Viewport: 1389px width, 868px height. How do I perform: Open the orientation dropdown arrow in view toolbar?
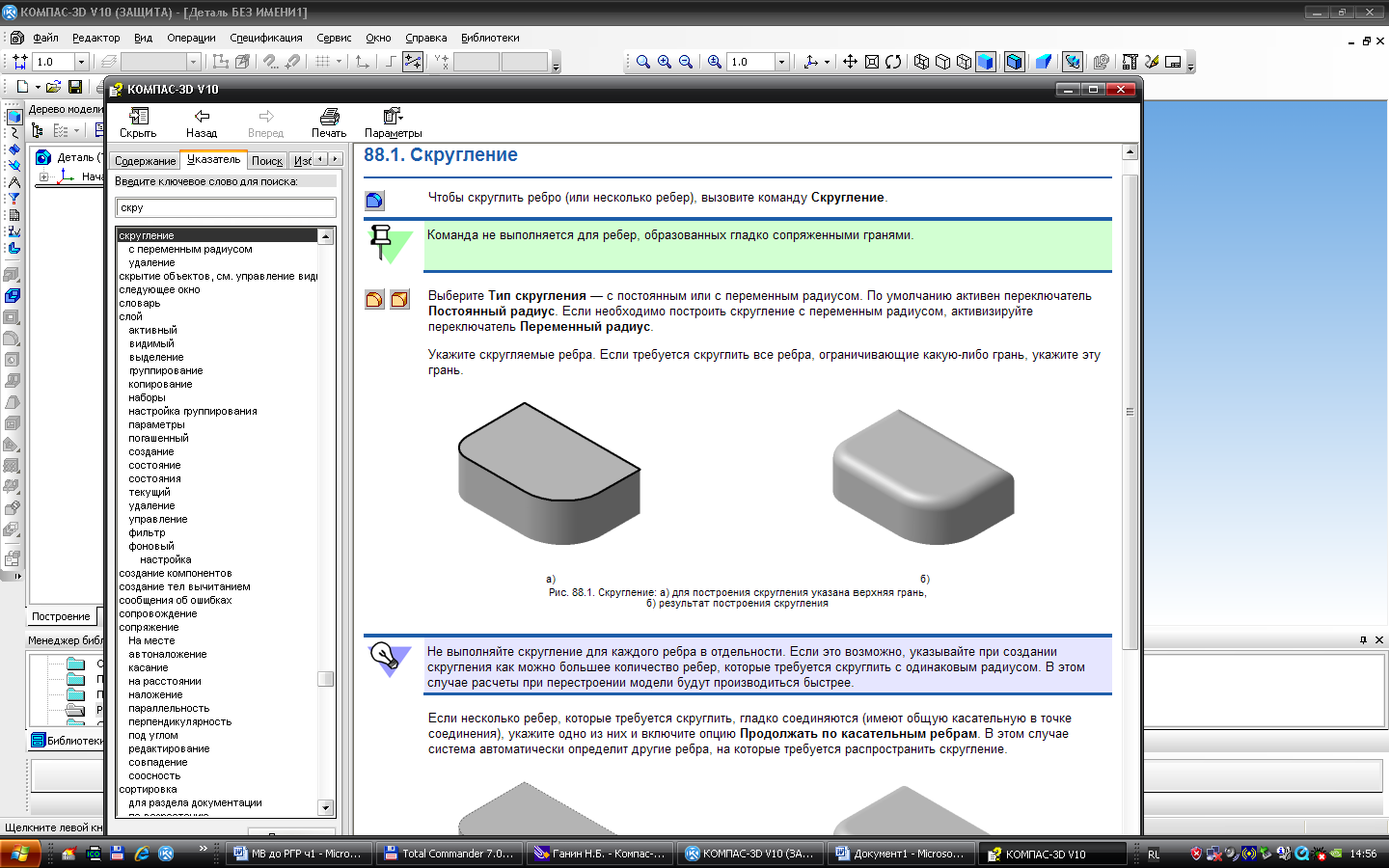[x=827, y=62]
